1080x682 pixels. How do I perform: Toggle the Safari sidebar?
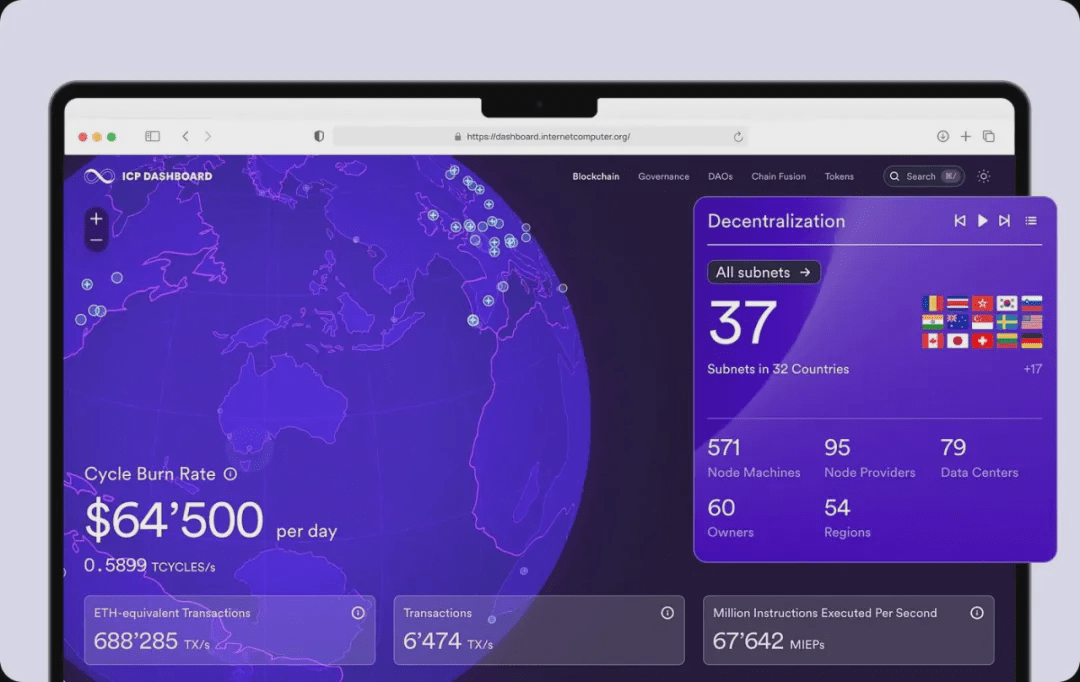(x=153, y=136)
